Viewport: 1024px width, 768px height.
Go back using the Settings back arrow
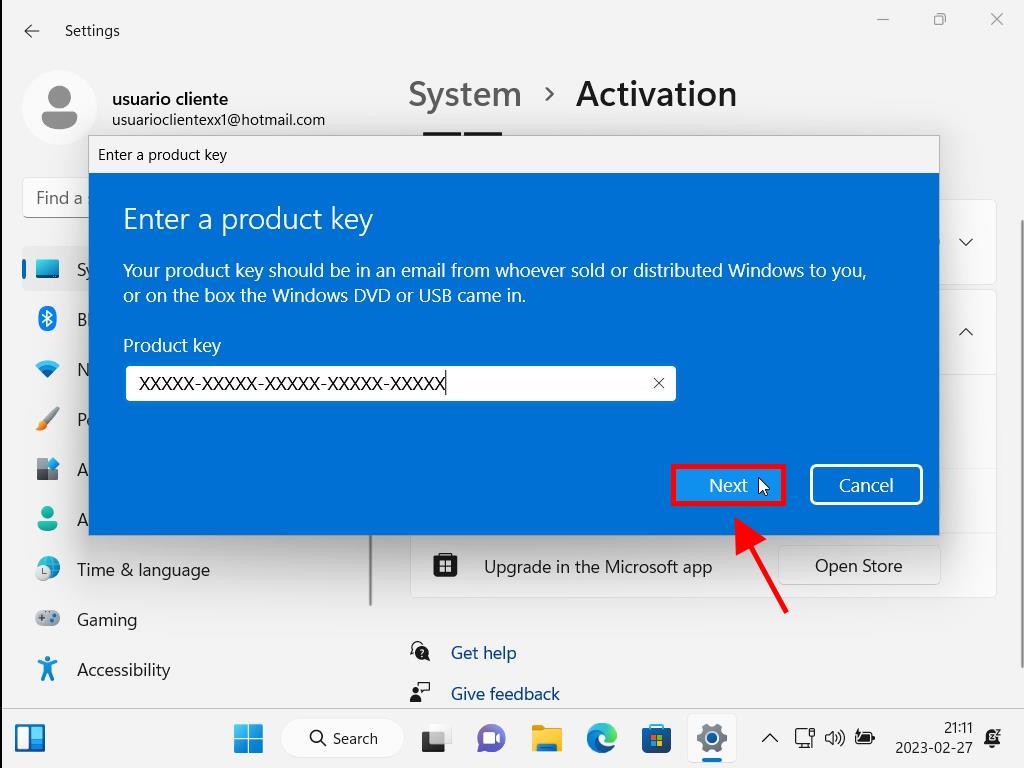(32, 31)
